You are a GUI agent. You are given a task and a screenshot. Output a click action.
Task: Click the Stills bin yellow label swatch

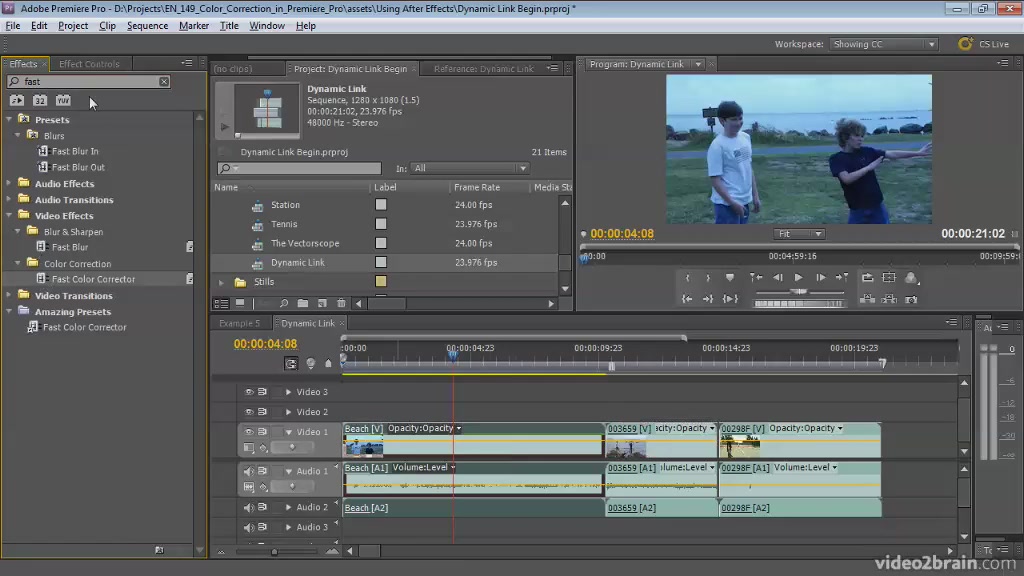click(x=381, y=281)
